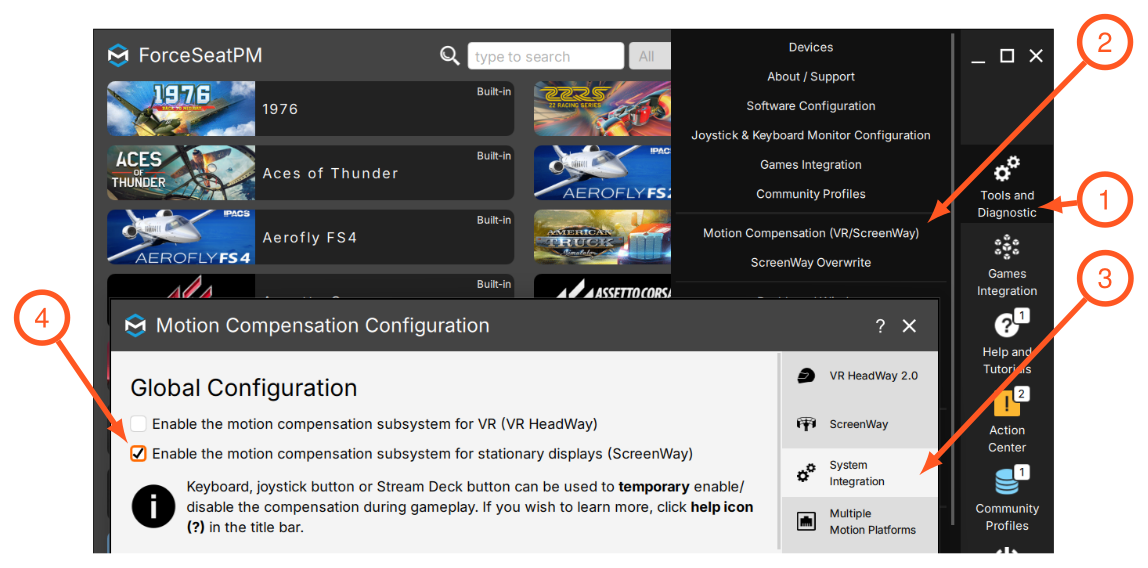This screenshot has height=568, width=1148.
Task: Choose Games Integration in the dropdown menu
Action: (810, 165)
